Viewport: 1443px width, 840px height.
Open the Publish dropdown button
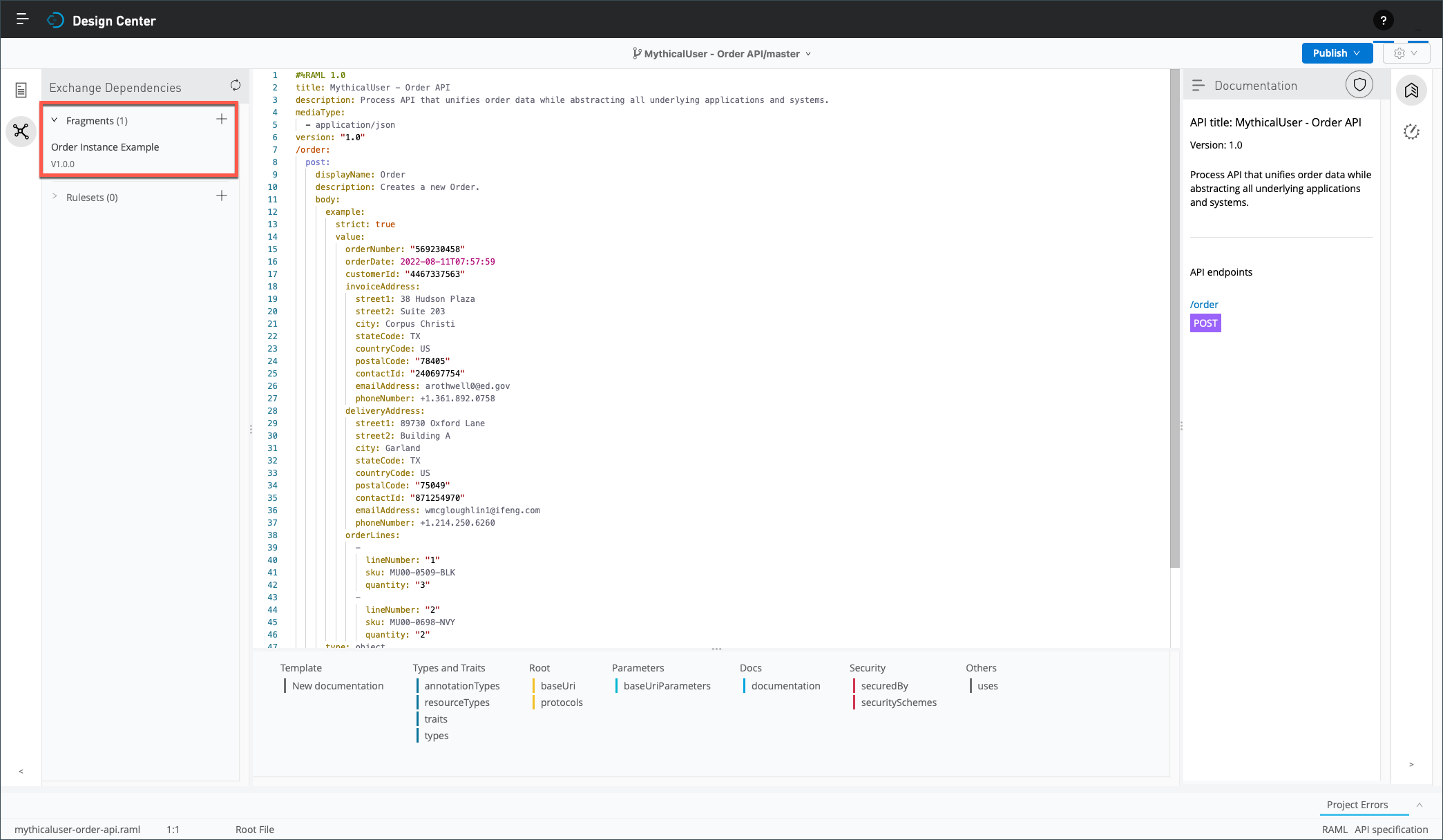(x=1337, y=53)
